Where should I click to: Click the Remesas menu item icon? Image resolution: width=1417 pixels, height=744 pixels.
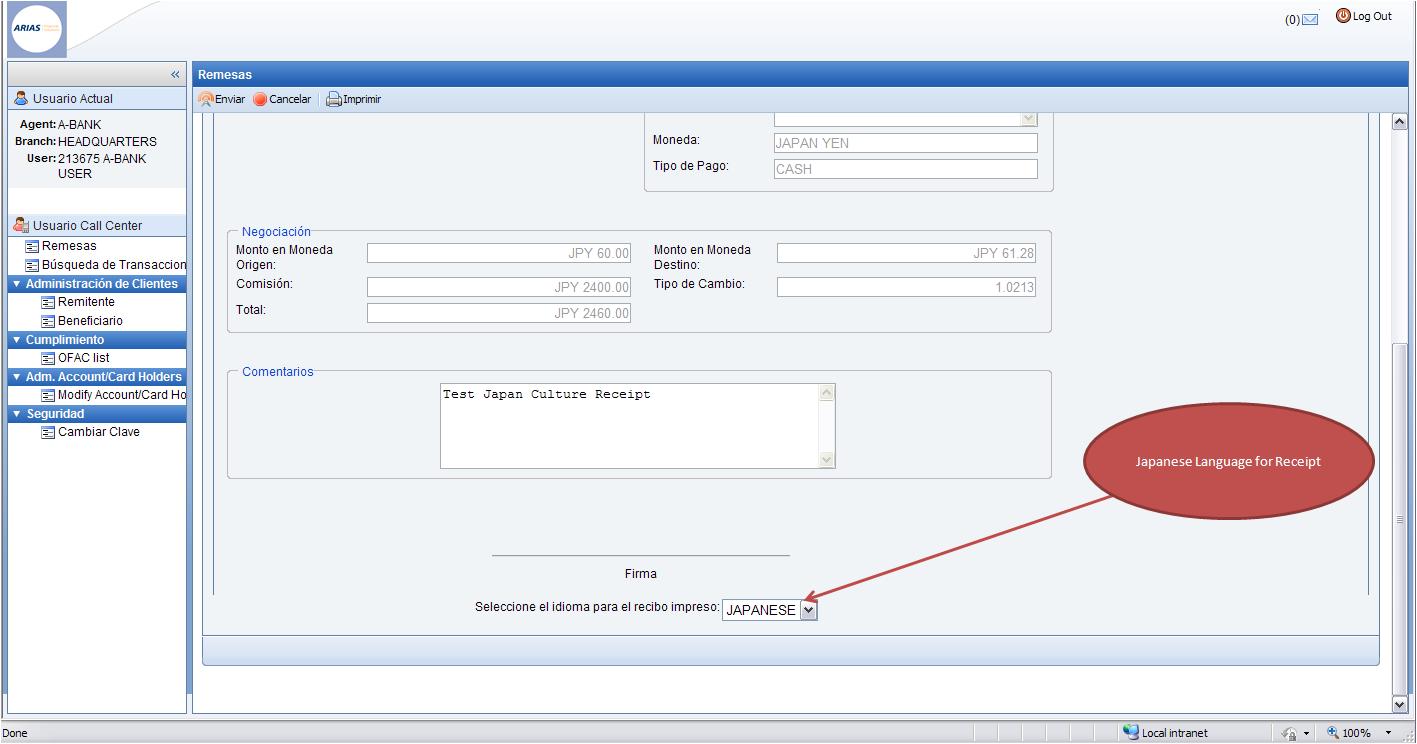coord(32,246)
